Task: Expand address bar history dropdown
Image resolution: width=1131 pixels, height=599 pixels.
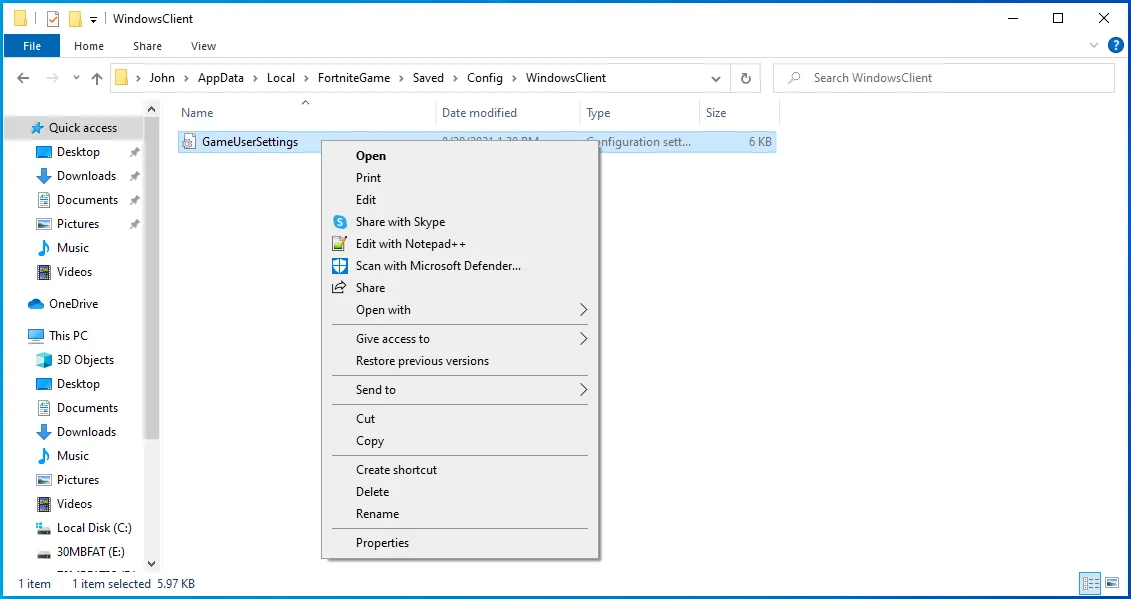Action: [716, 78]
